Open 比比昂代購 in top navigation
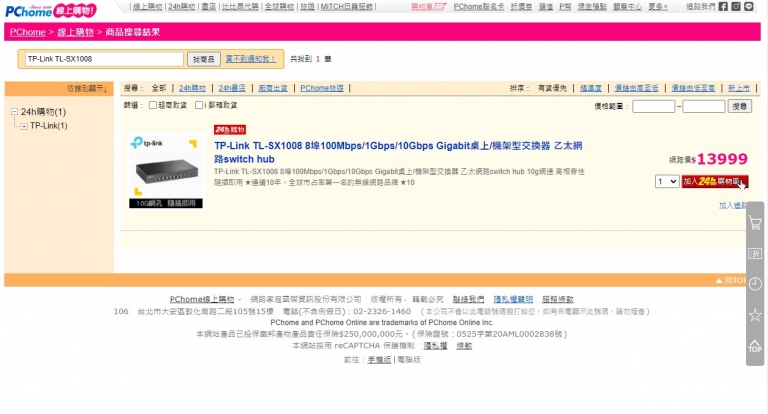This screenshot has width=768, height=414. point(240,6)
